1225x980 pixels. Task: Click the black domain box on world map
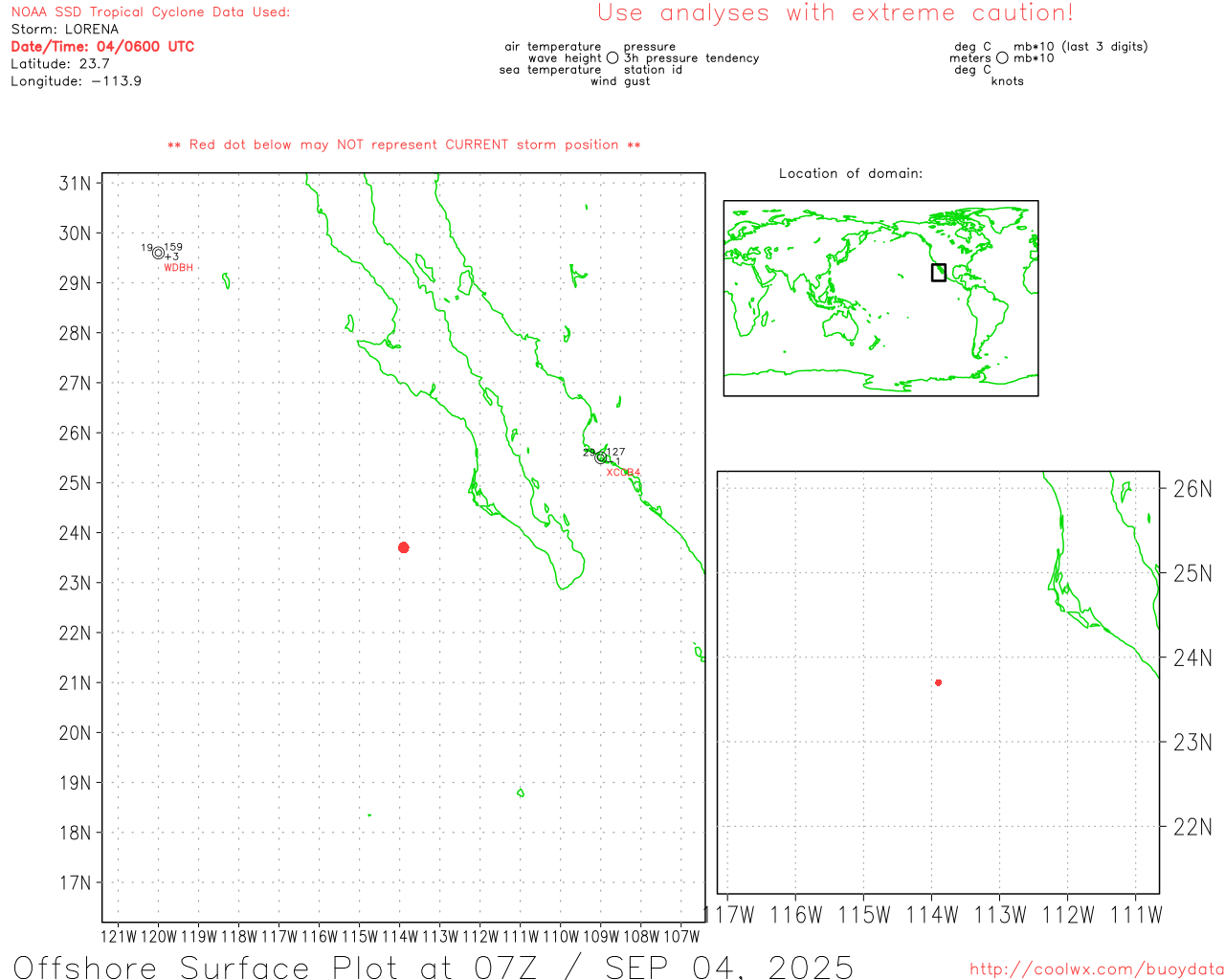939,273
